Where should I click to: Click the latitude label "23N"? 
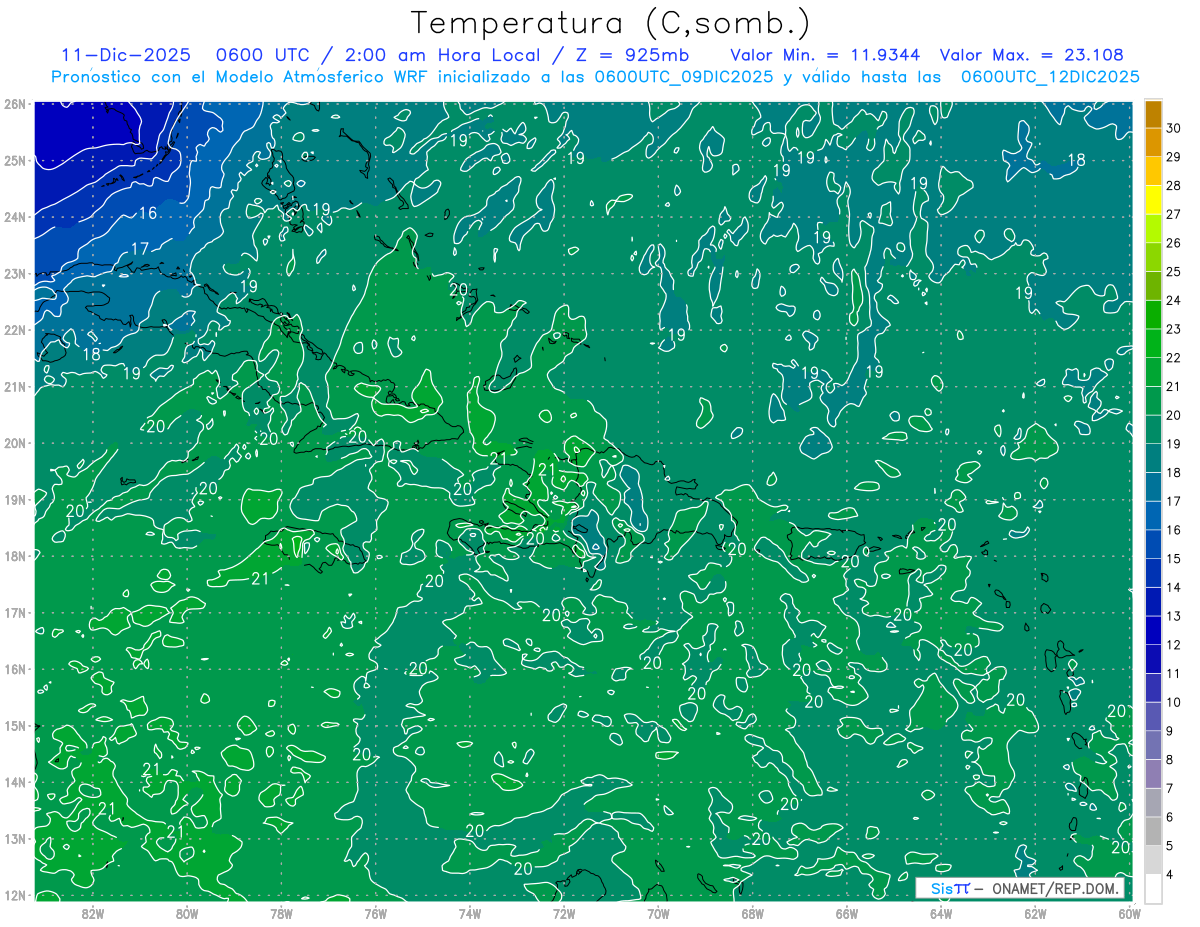pos(14,273)
